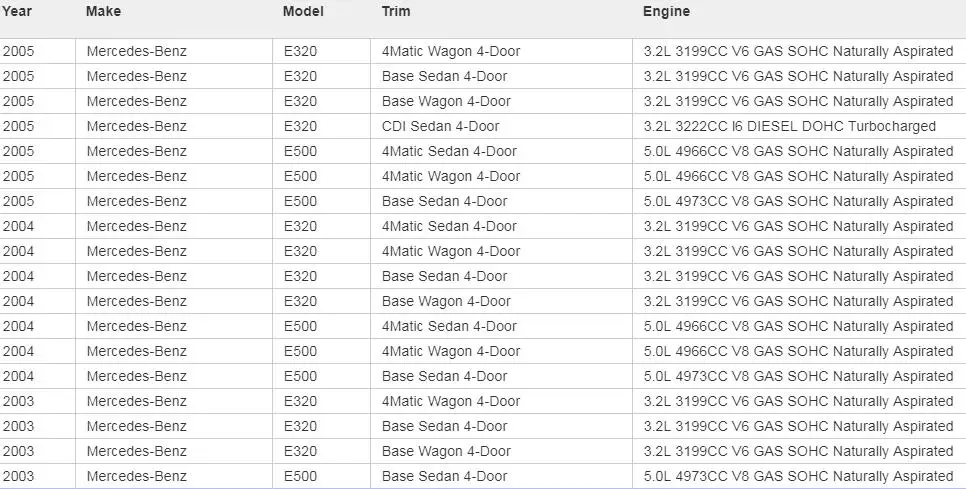Click the Trim column header
Image resolution: width=966 pixels, height=489 pixels.
click(396, 11)
